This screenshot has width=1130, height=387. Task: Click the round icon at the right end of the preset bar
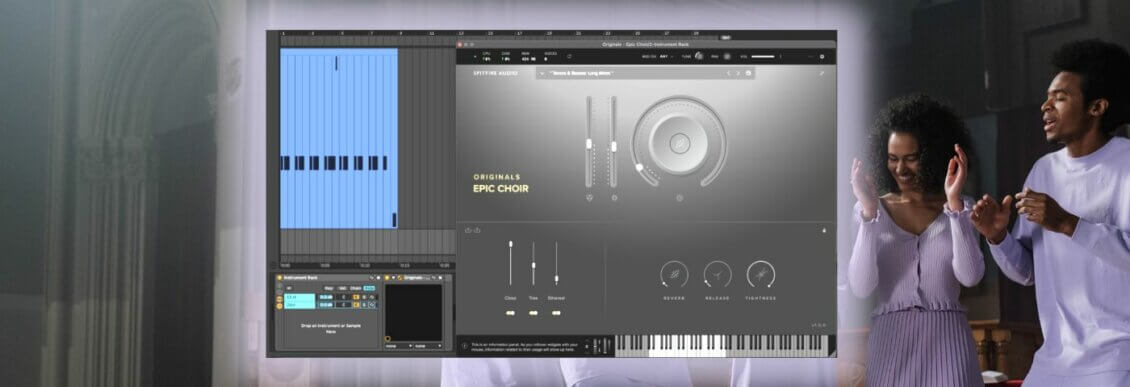point(748,73)
